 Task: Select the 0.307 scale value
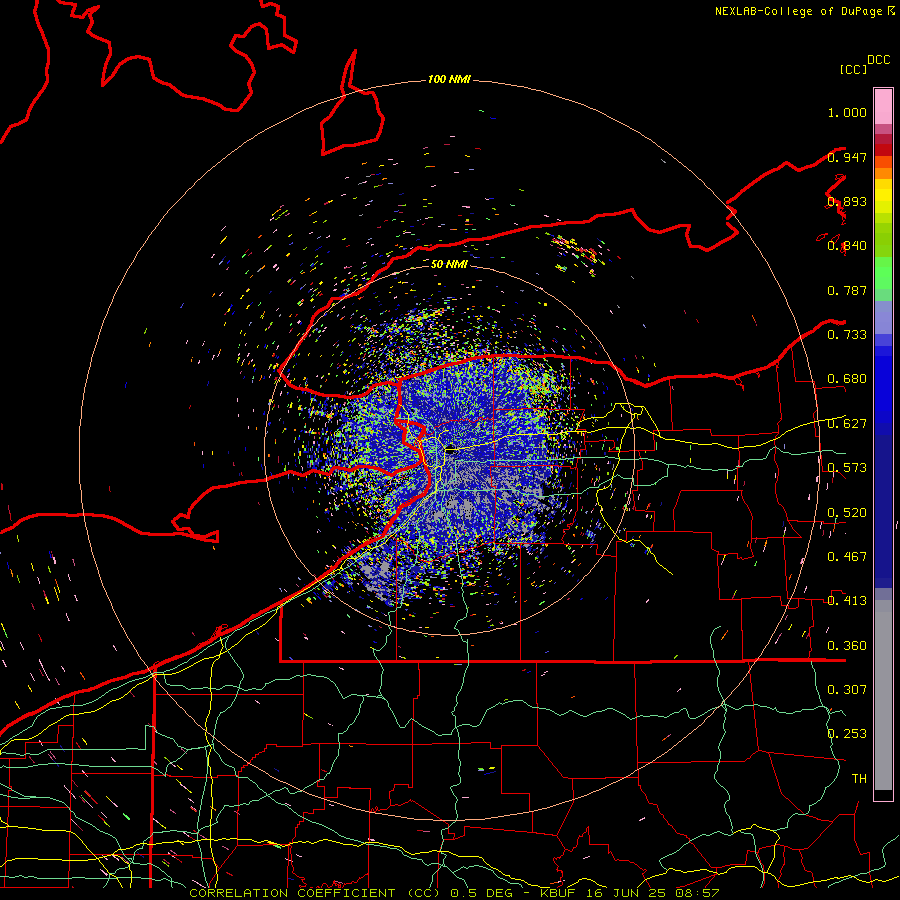(847, 689)
